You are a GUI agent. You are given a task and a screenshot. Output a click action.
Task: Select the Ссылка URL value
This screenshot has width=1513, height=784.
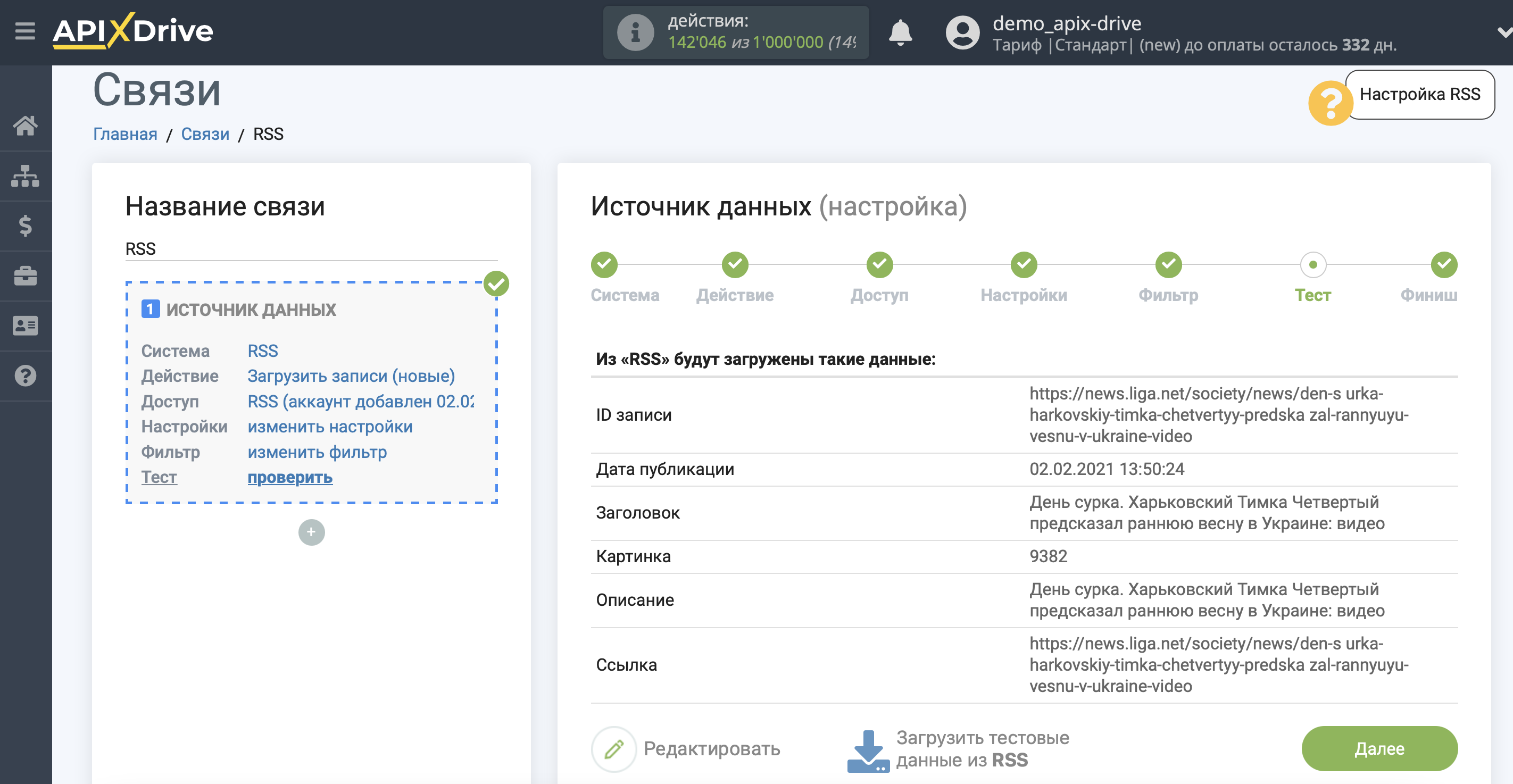1219,665
